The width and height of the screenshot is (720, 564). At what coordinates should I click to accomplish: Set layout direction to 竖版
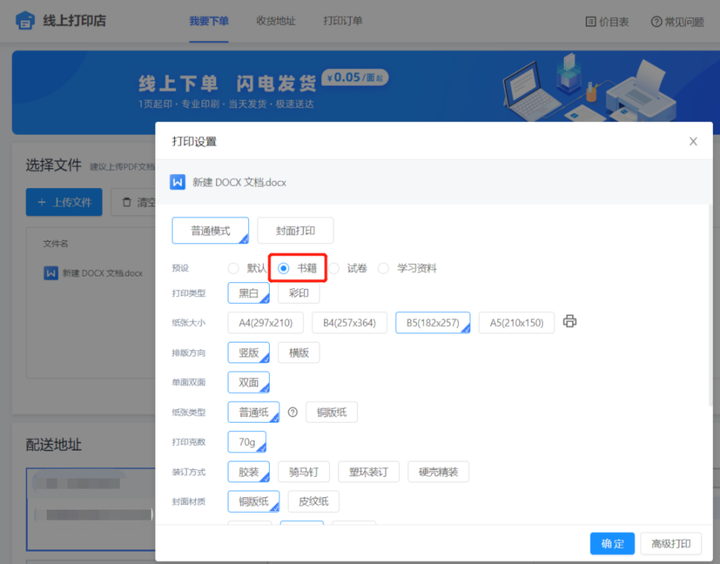pyautogui.click(x=248, y=353)
